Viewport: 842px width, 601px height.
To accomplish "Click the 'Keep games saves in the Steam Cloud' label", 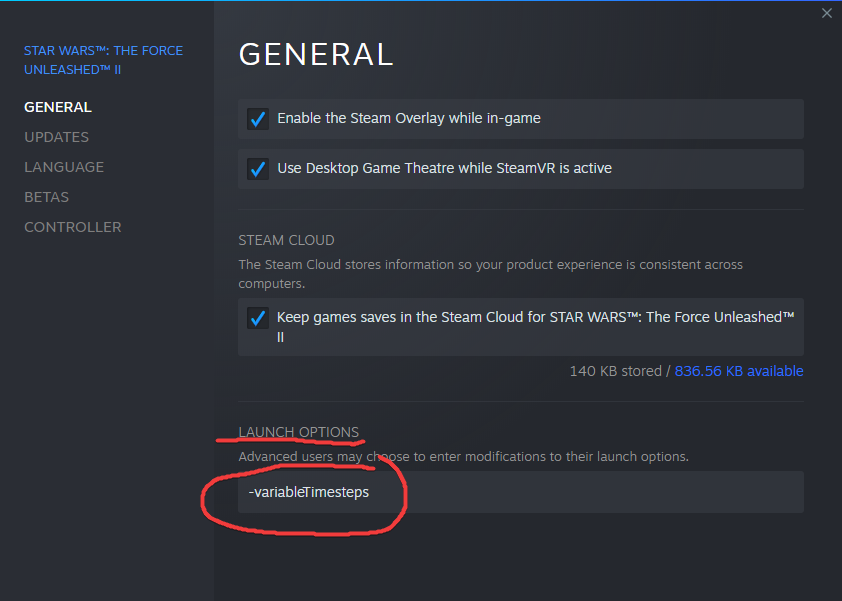I will [x=535, y=317].
